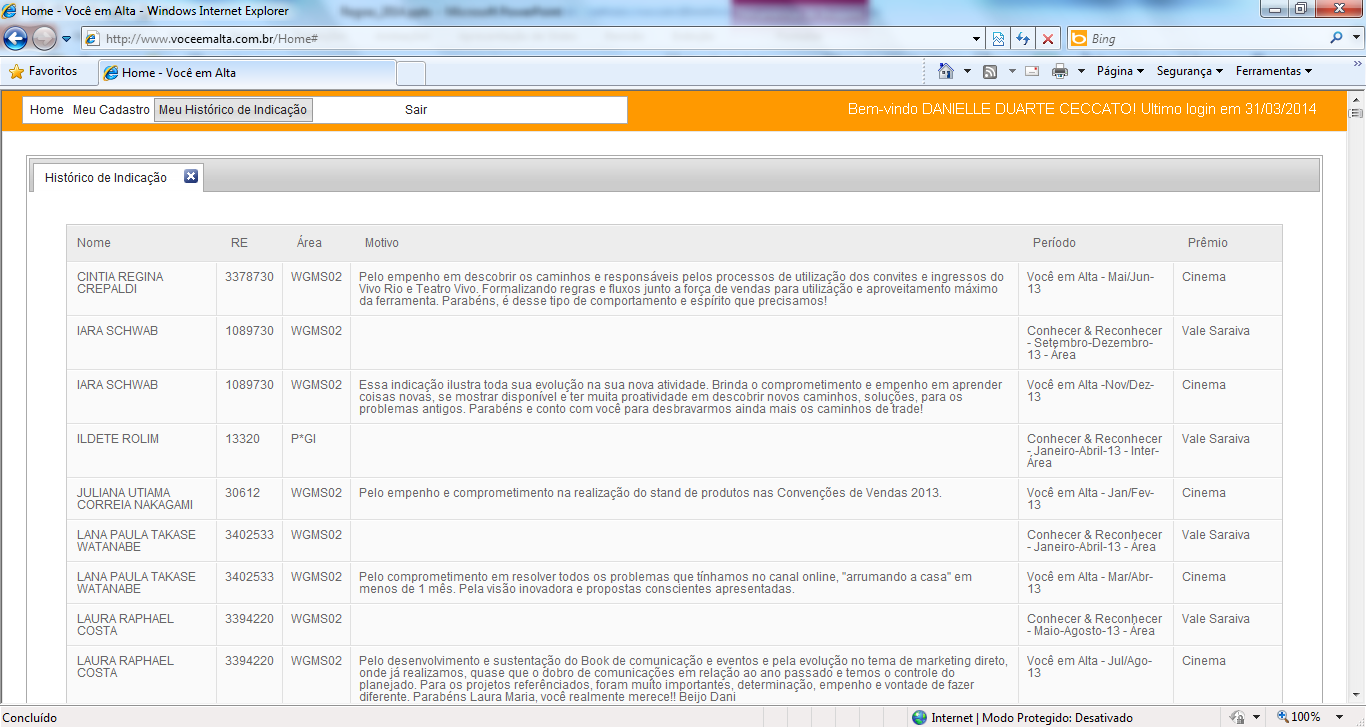Click the Concluído status bar text
The height and width of the screenshot is (728, 1366).
30,717
